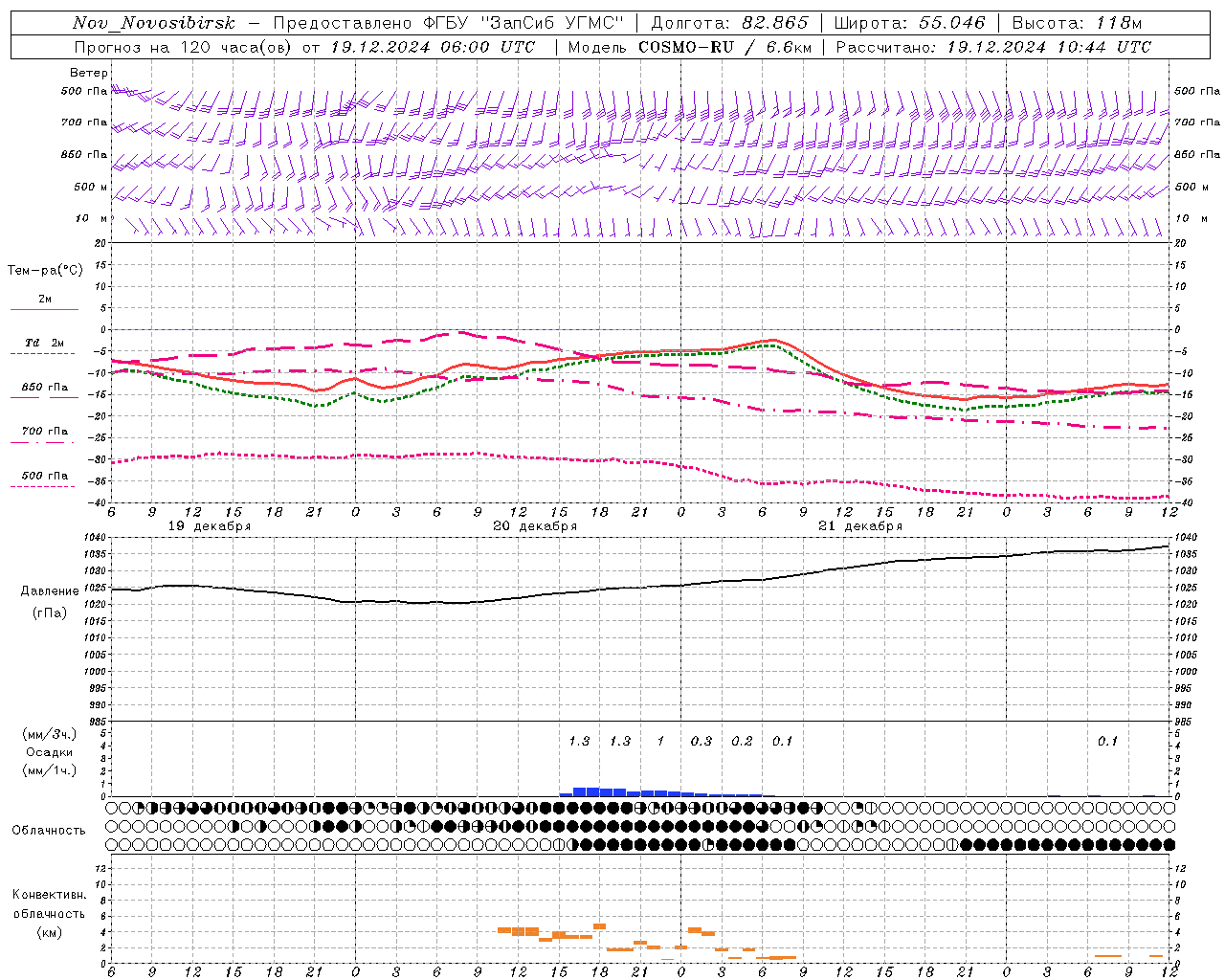
Task: Click the Тем-ра(°C) temperature axis title
Action: point(45,271)
